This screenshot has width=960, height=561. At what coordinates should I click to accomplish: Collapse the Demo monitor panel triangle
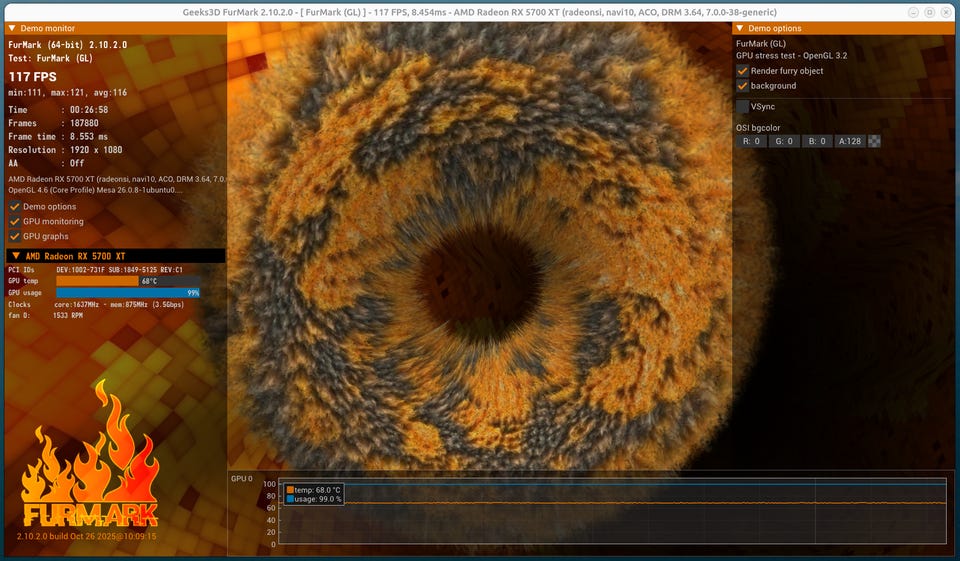coord(12,28)
